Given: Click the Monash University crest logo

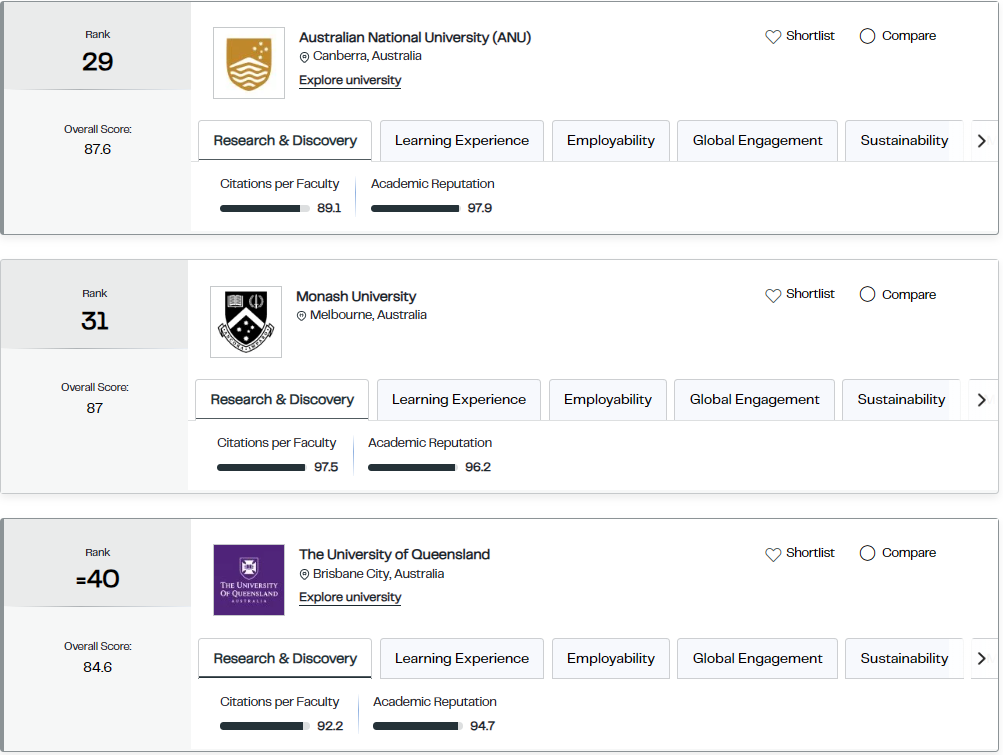Looking at the screenshot, I should [246, 322].
